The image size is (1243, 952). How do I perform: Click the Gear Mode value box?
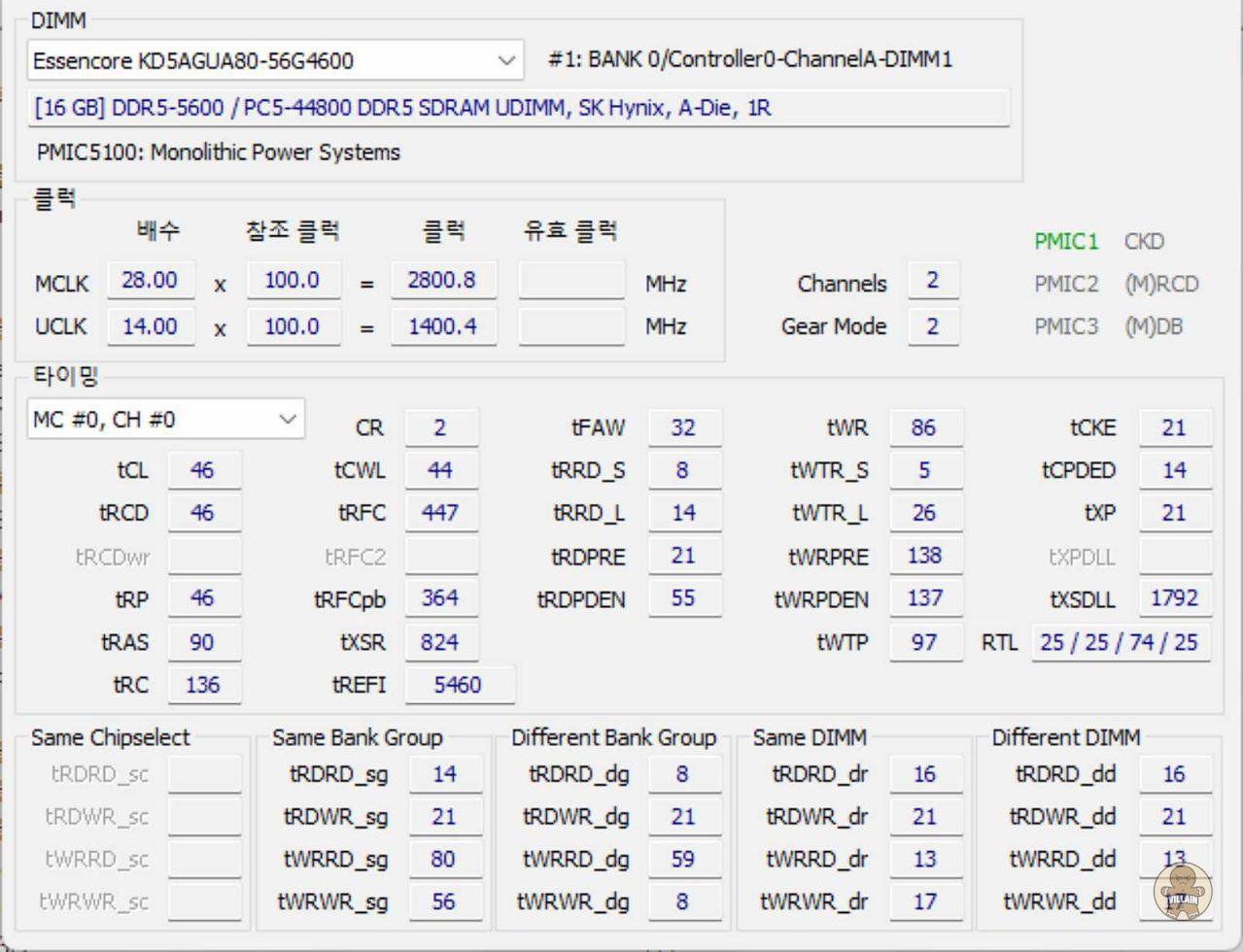pyautogui.click(x=933, y=326)
